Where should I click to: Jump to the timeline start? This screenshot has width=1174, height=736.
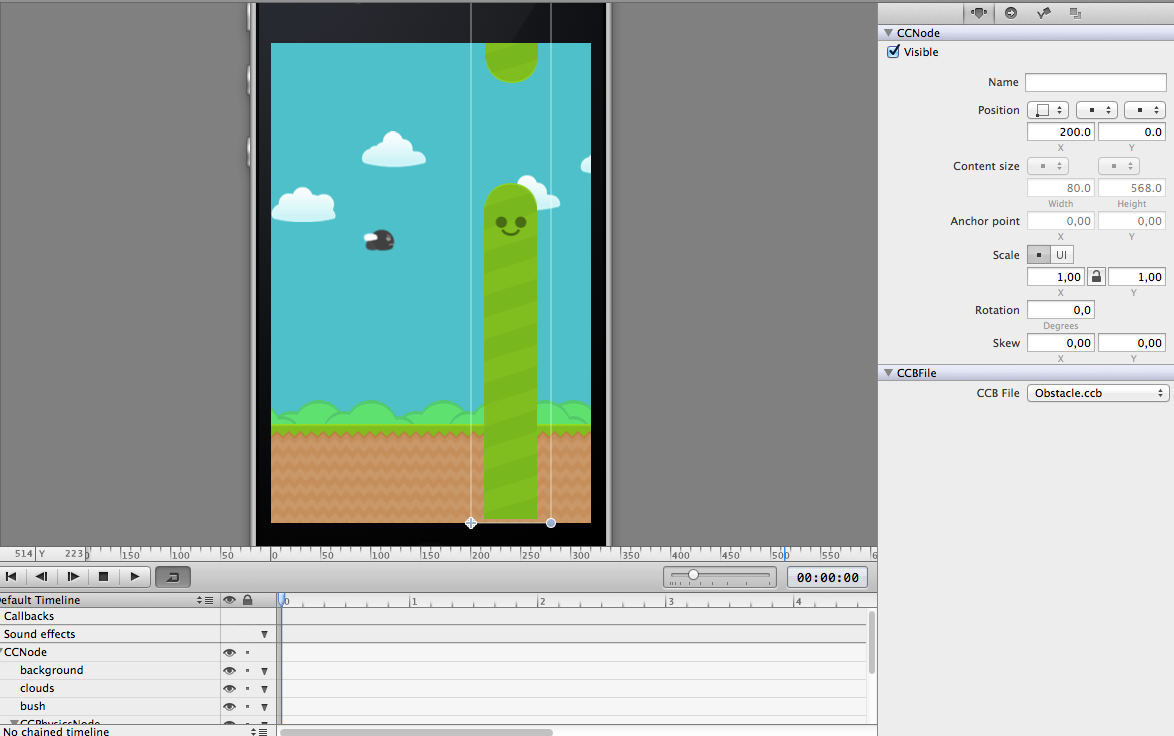point(11,577)
